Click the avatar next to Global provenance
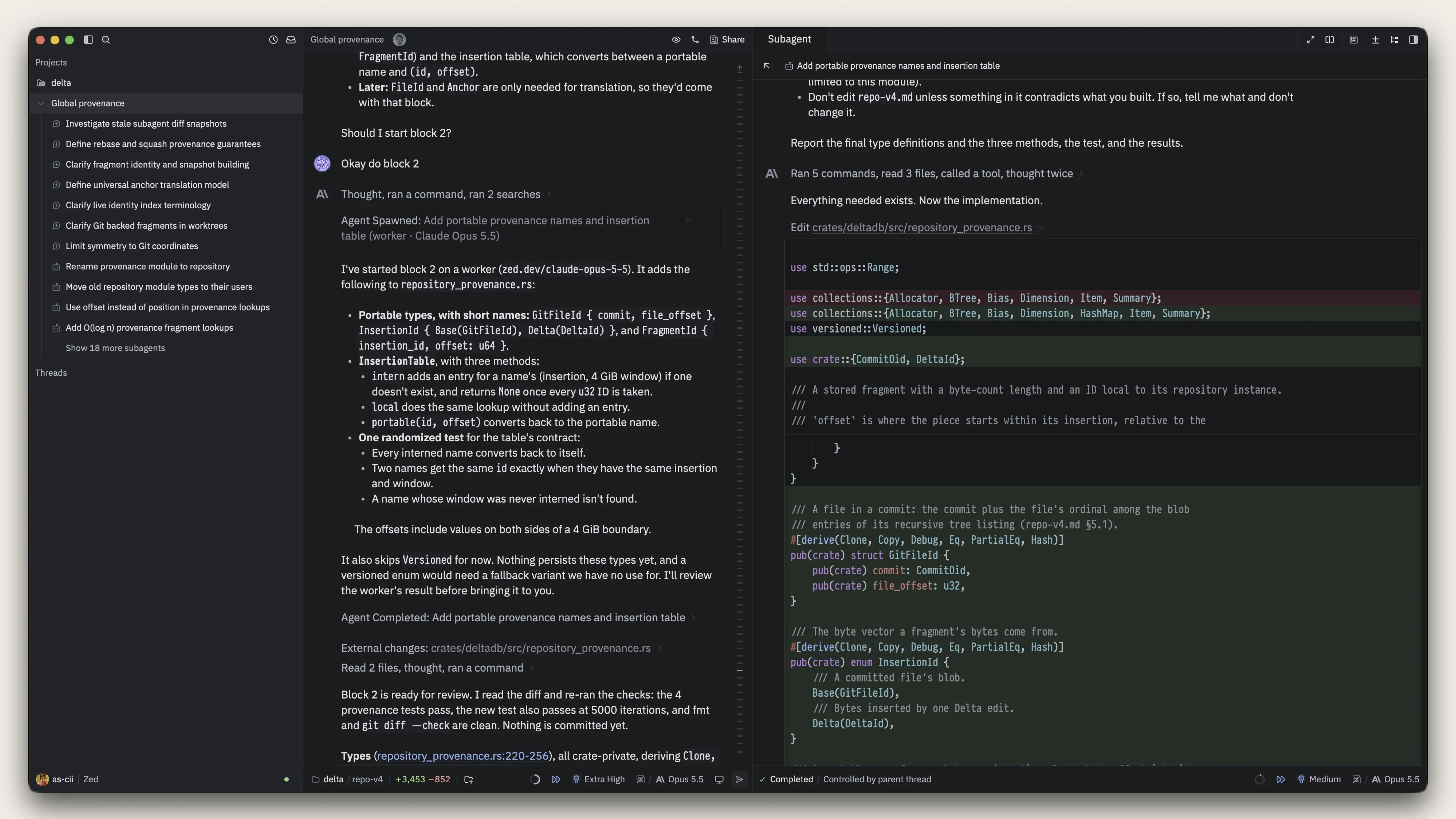Screen dimensions: 1456x819 (400, 40)
